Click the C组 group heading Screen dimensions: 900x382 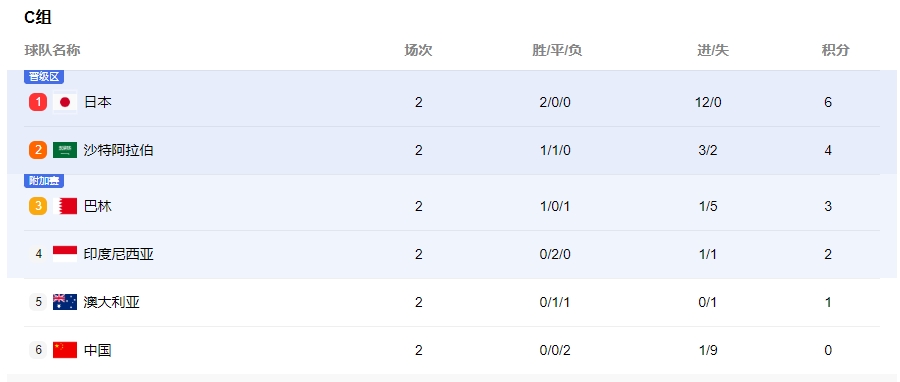click(x=38, y=18)
